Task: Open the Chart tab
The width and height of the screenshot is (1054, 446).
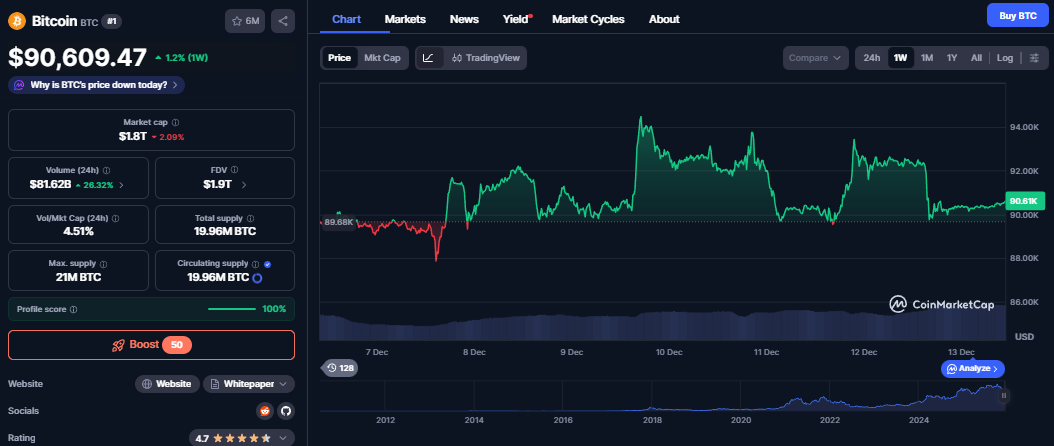Action: (346, 19)
